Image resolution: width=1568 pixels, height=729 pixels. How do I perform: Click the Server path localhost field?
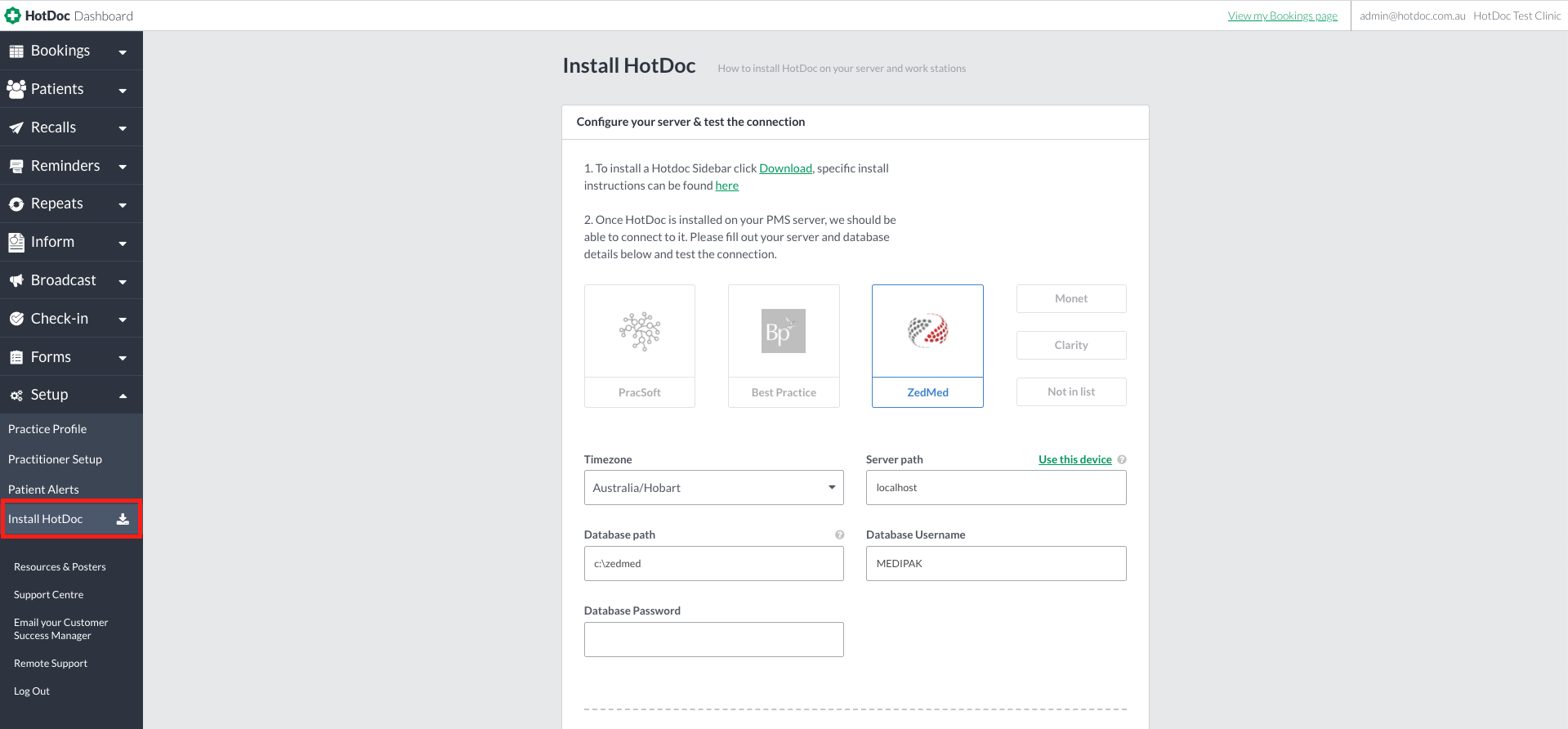996,488
